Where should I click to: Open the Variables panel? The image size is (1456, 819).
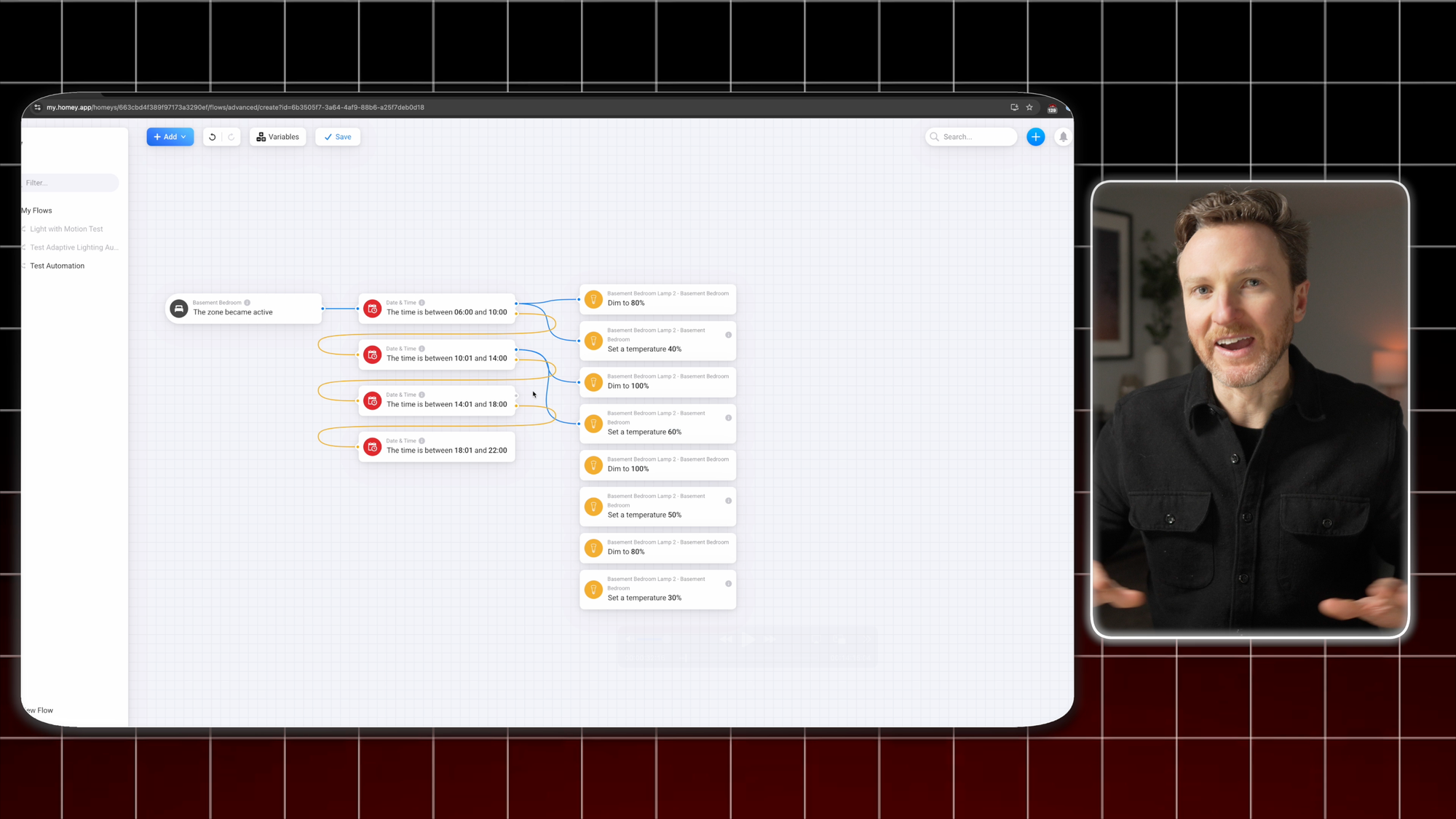pos(277,137)
